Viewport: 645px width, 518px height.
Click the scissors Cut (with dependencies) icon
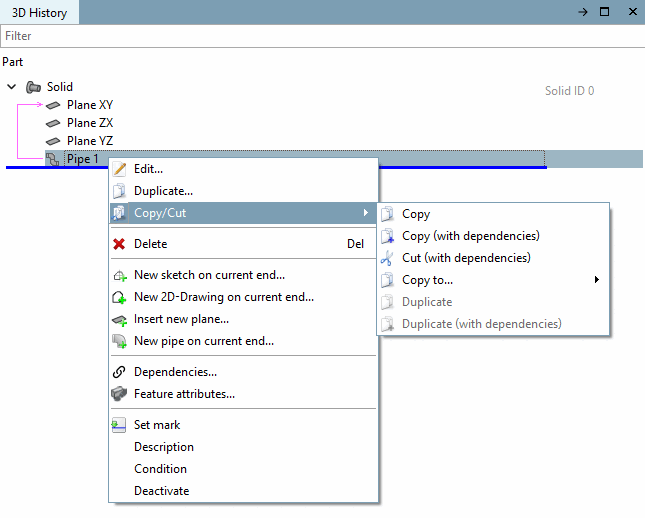[x=387, y=258]
